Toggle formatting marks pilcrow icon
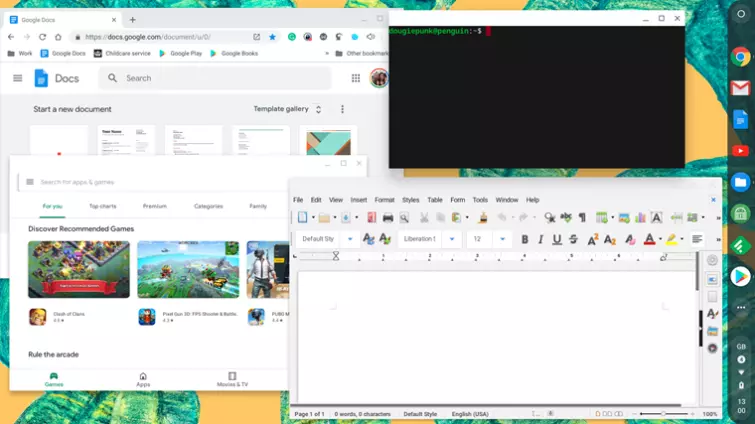 coord(581,217)
